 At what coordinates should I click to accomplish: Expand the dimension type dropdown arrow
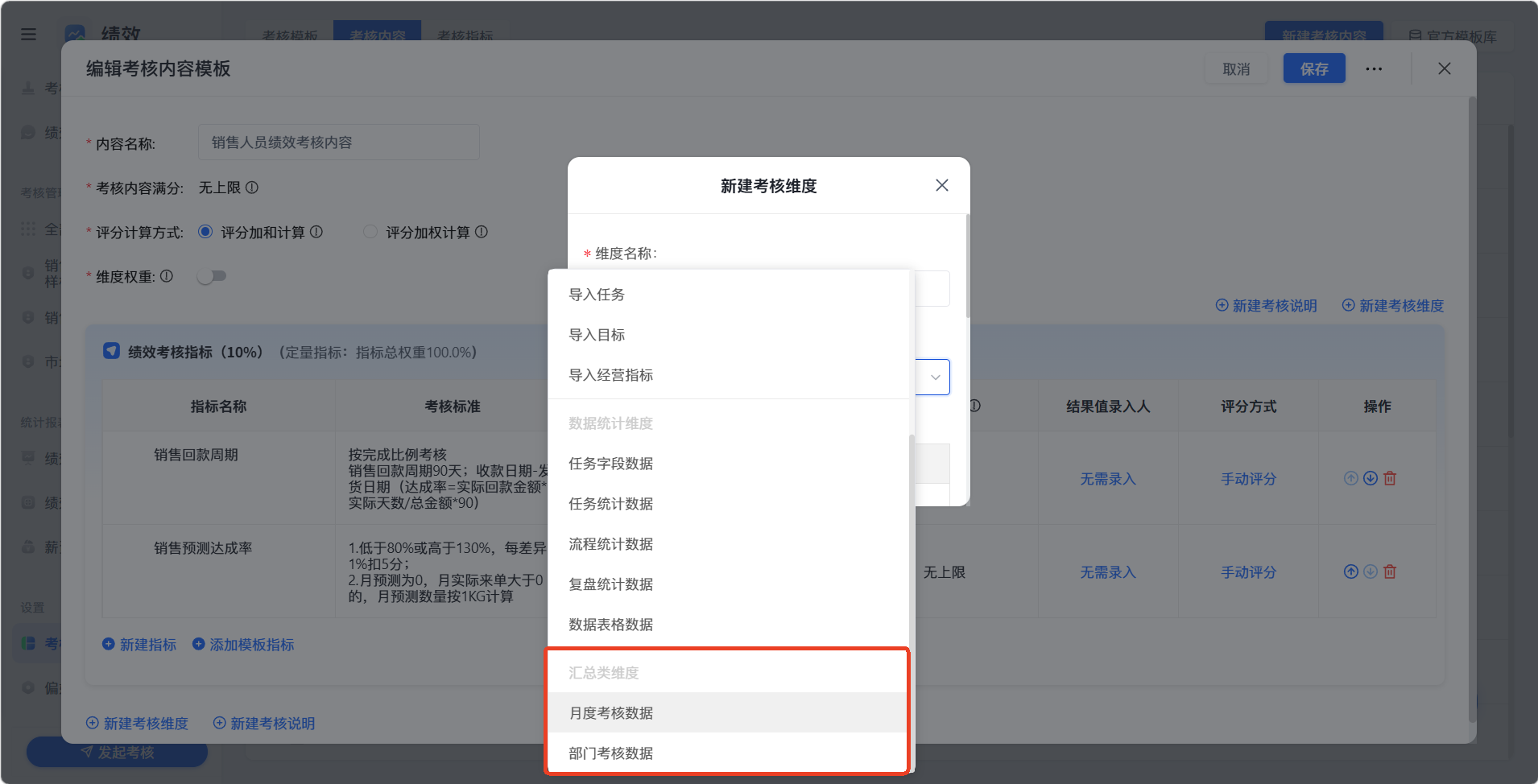pos(935,377)
